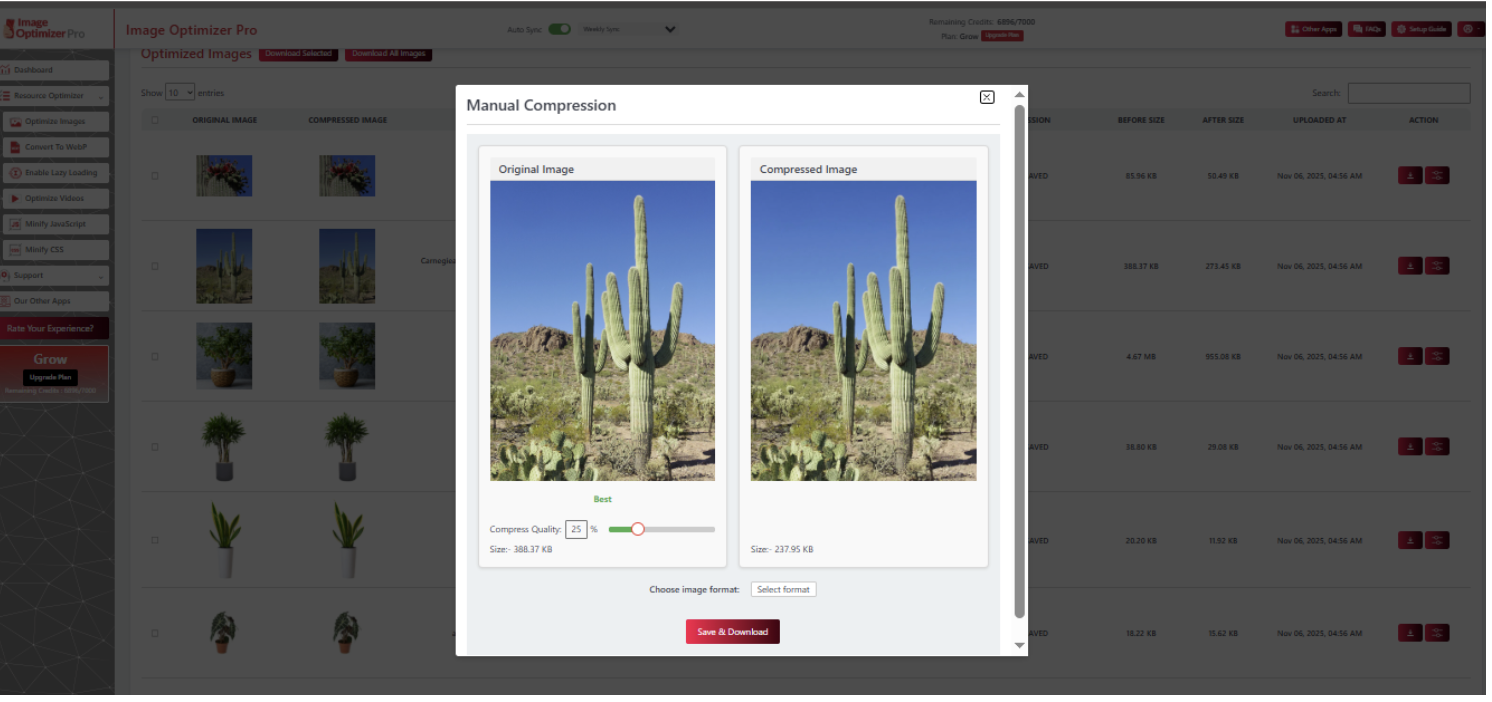Click the Image Optimizer Pro logo
Image resolution: width=1492 pixels, height=702 pixels.
pyautogui.click(x=45, y=29)
